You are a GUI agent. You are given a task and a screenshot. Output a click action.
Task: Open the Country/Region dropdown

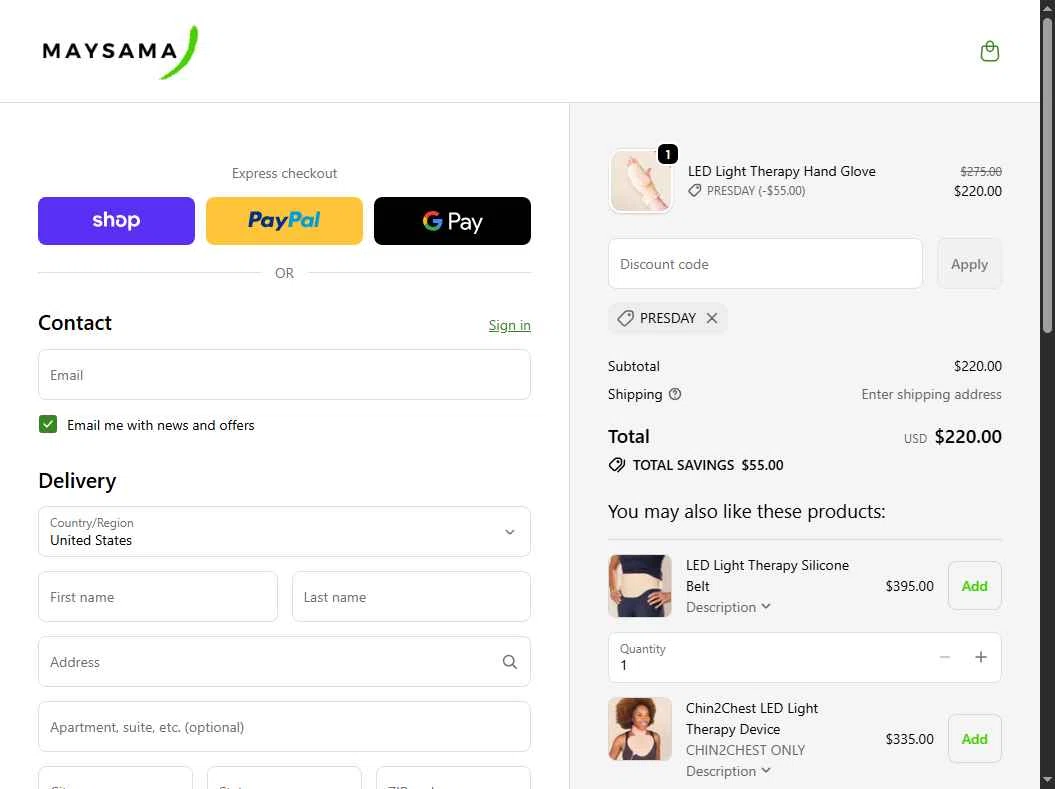[x=284, y=531]
